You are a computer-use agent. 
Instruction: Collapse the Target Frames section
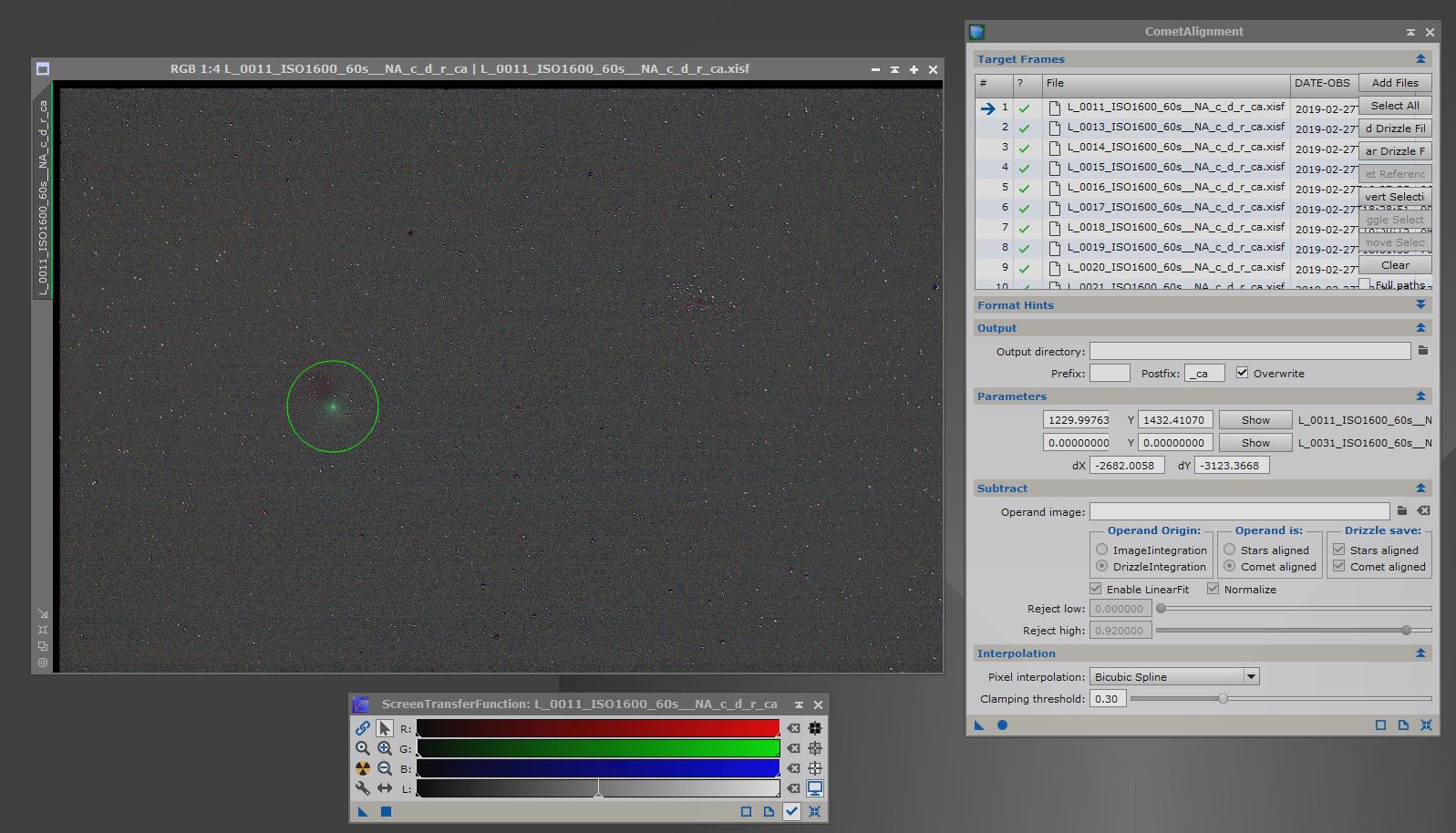(1420, 59)
